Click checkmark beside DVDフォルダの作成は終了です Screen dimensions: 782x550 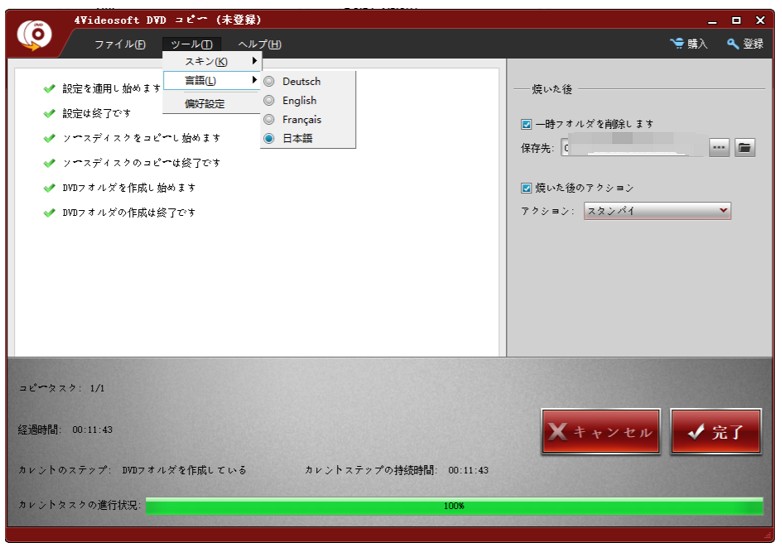pos(49,213)
